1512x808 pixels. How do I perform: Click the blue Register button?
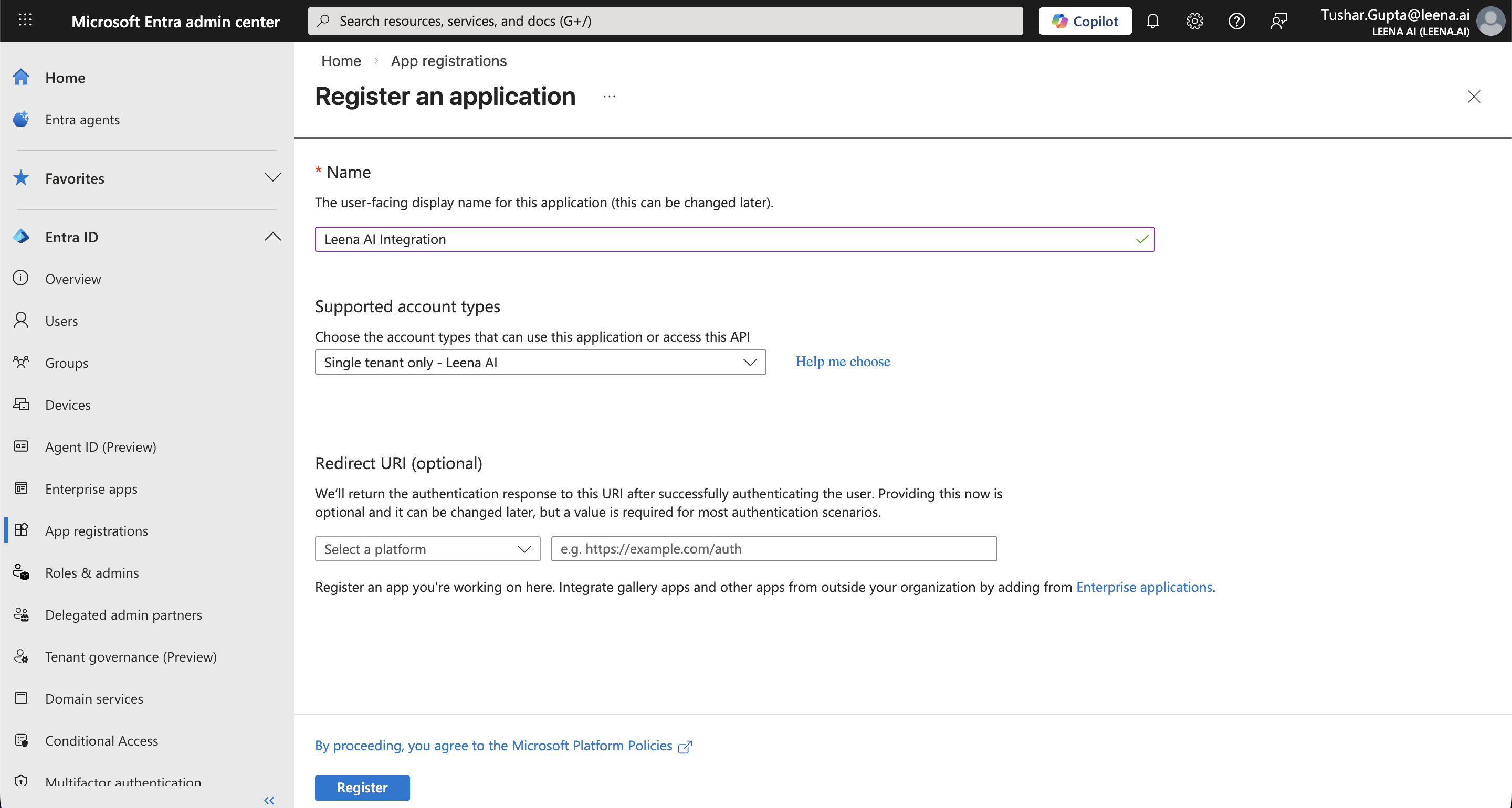pyautogui.click(x=362, y=788)
